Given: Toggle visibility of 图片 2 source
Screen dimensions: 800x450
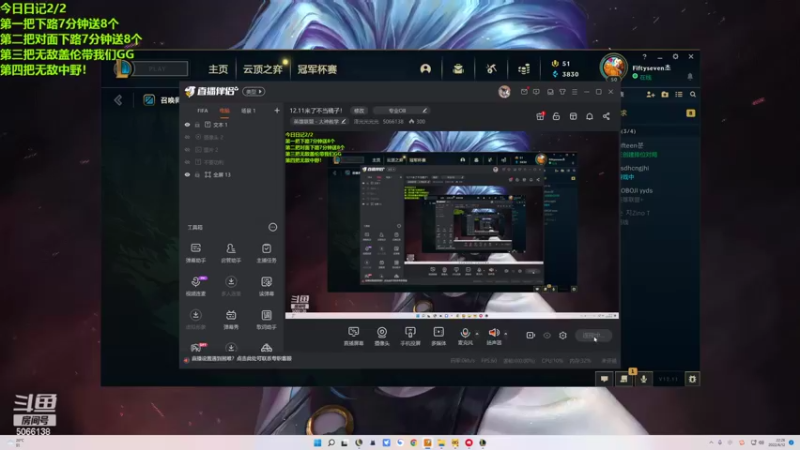Looking at the screenshot, I should coord(187,149).
